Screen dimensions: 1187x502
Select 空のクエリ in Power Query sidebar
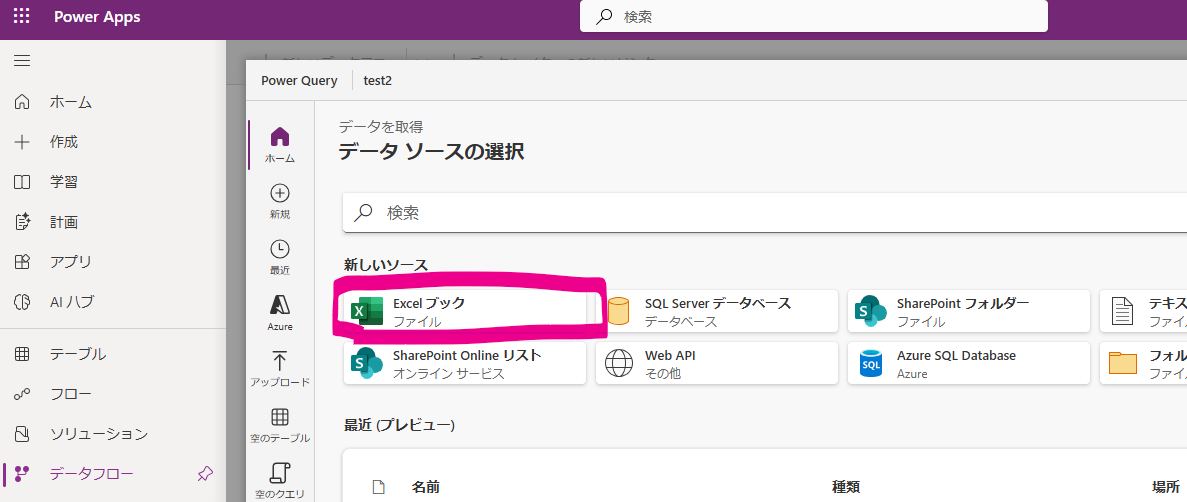click(280, 482)
